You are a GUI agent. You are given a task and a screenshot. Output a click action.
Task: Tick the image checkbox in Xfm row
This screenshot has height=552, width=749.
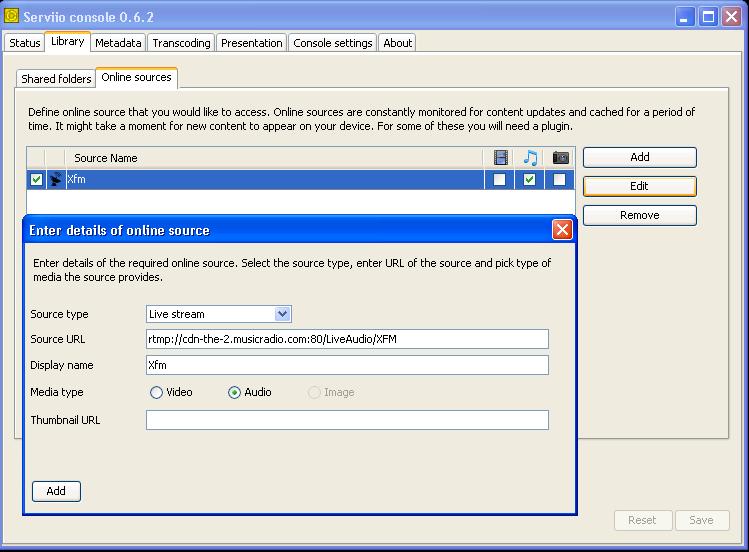tap(560, 180)
